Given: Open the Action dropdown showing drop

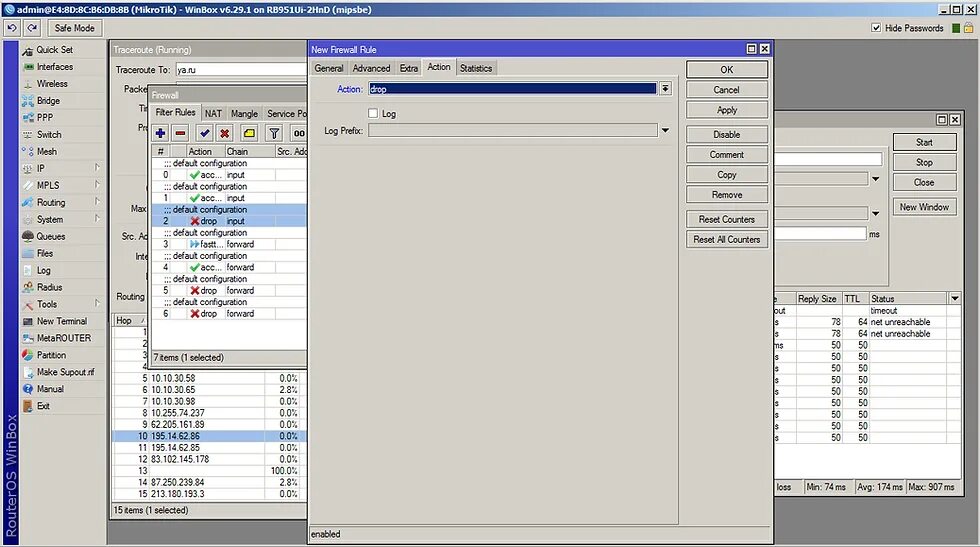Looking at the screenshot, I should pyautogui.click(x=666, y=89).
